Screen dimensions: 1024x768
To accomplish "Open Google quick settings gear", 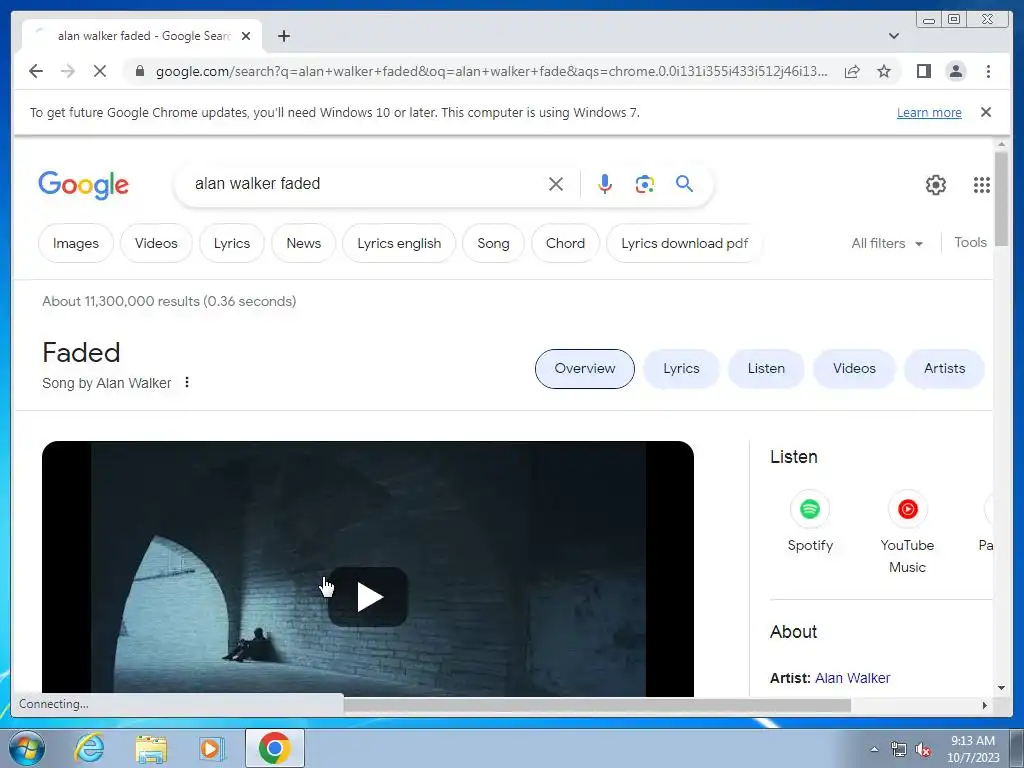I will [x=935, y=185].
